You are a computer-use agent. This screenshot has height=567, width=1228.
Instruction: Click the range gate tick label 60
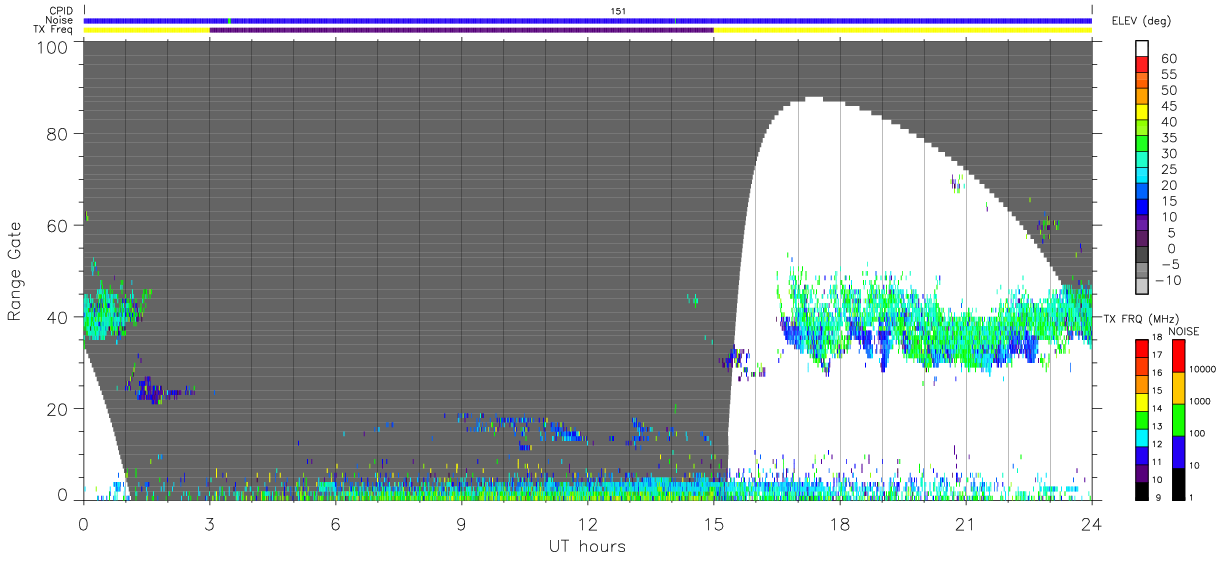[56, 225]
